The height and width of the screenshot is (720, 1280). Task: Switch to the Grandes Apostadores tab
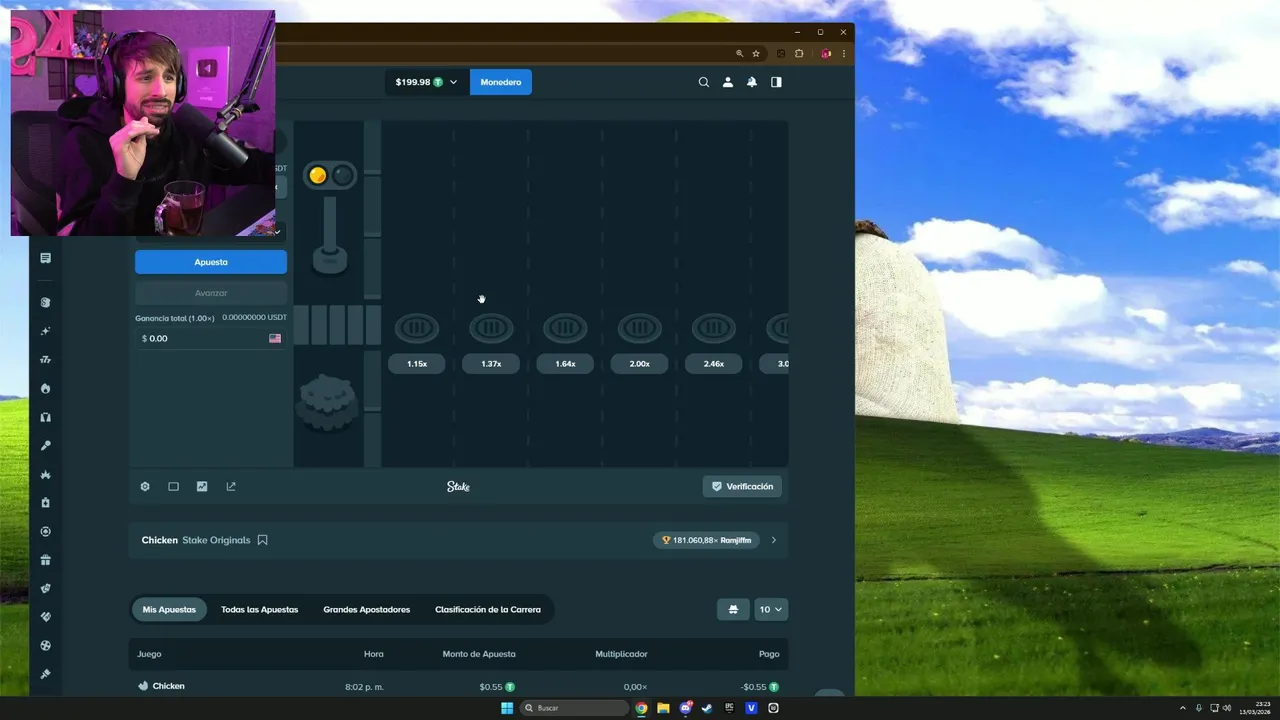367,609
